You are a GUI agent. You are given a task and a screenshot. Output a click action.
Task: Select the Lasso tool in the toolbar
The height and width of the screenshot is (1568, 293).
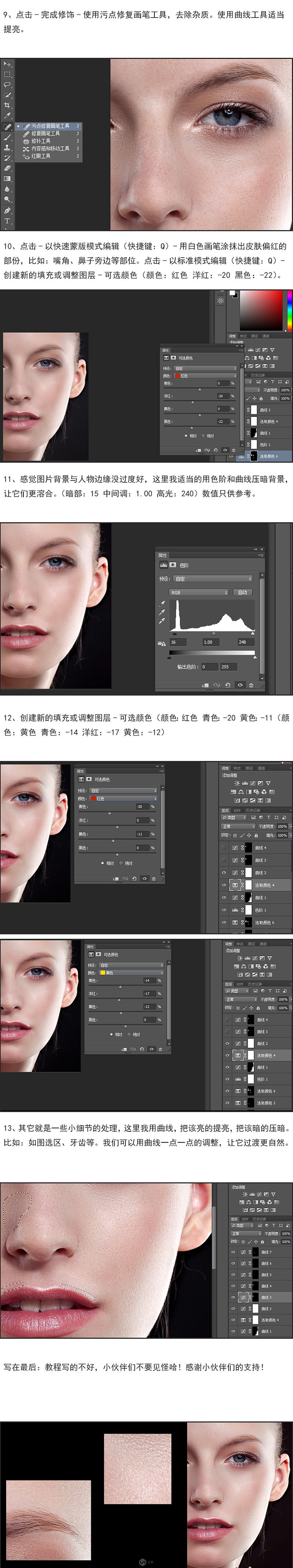coord(7,85)
